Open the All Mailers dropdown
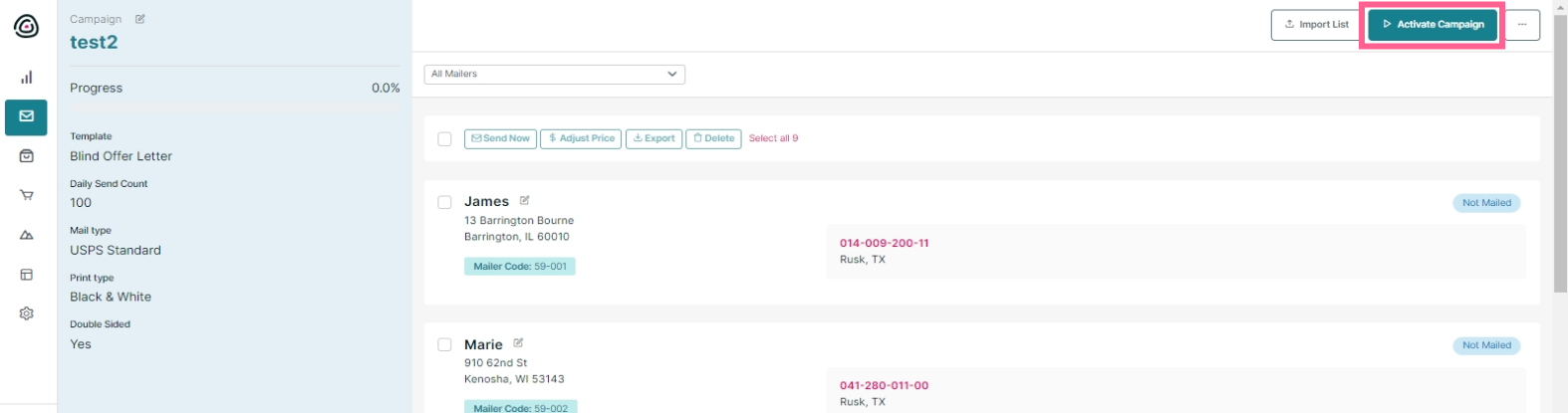 coord(555,74)
